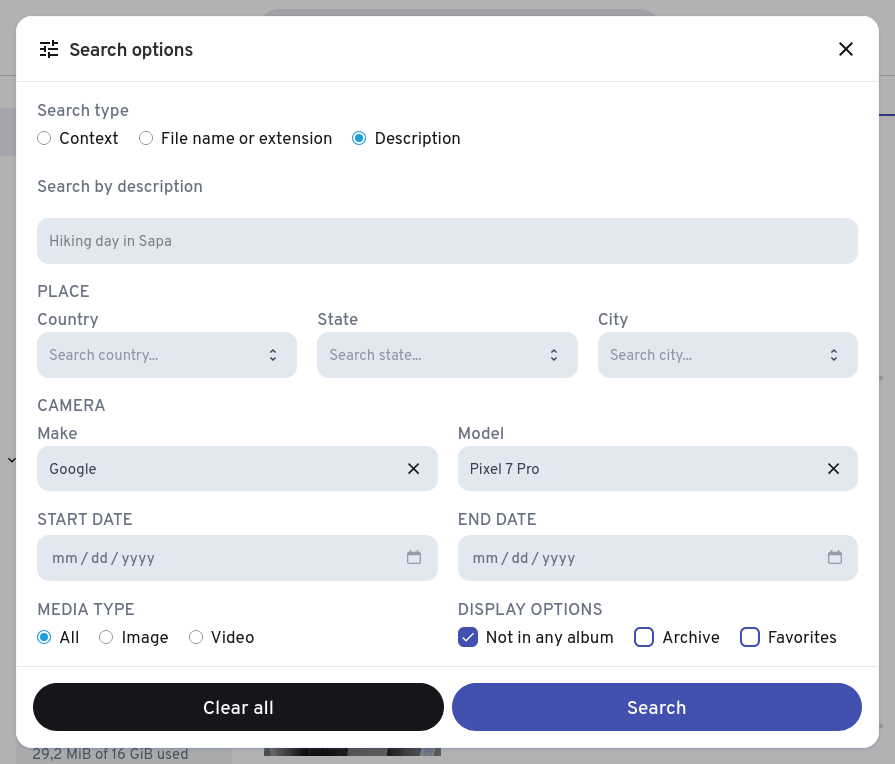
Task: Enable the Archive checkbox
Action: pyautogui.click(x=644, y=637)
